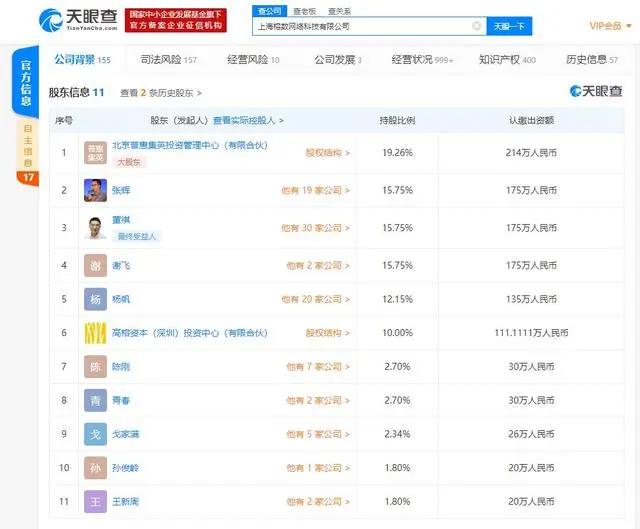
Task: Open the 知识产权 tab
Action: click(507, 60)
